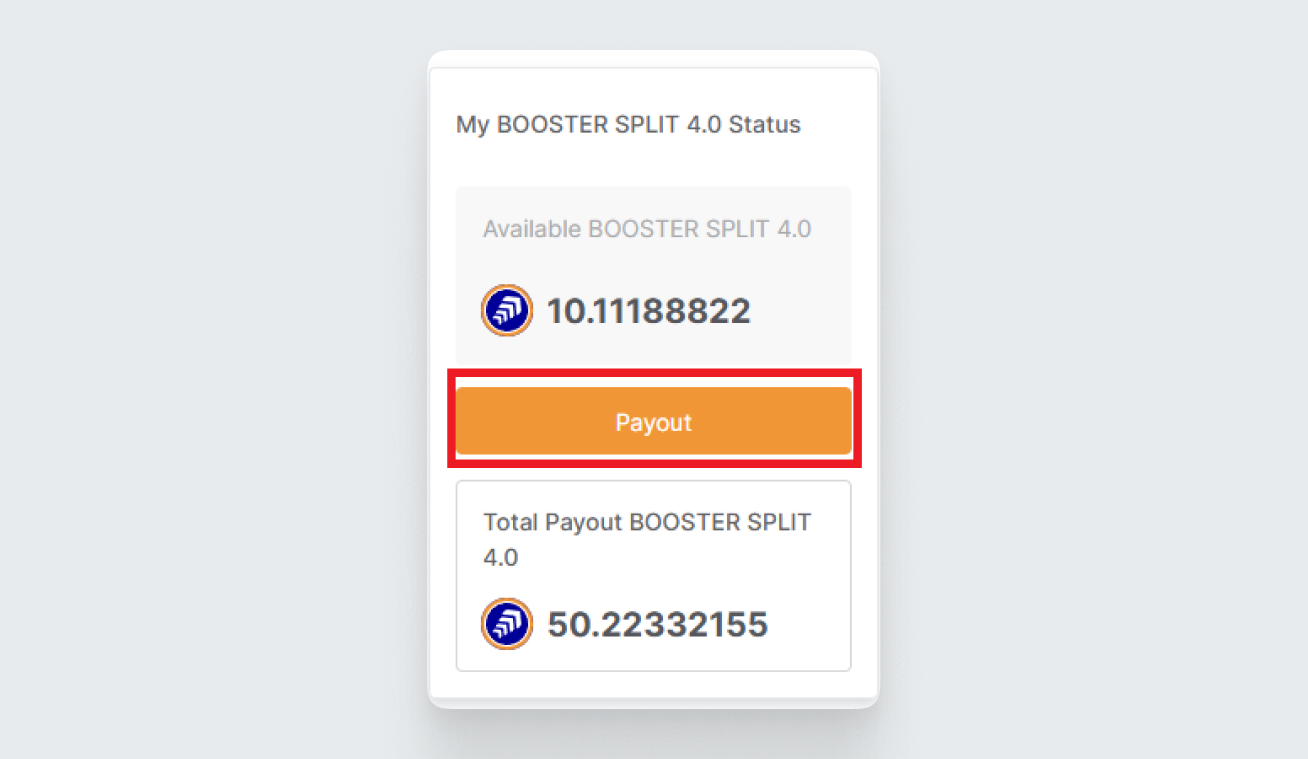Click the trailing 4.0 line under Total Payout
The height and width of the screenshot is (759, 1308).
pyautogui.click(x=500, y=557)
